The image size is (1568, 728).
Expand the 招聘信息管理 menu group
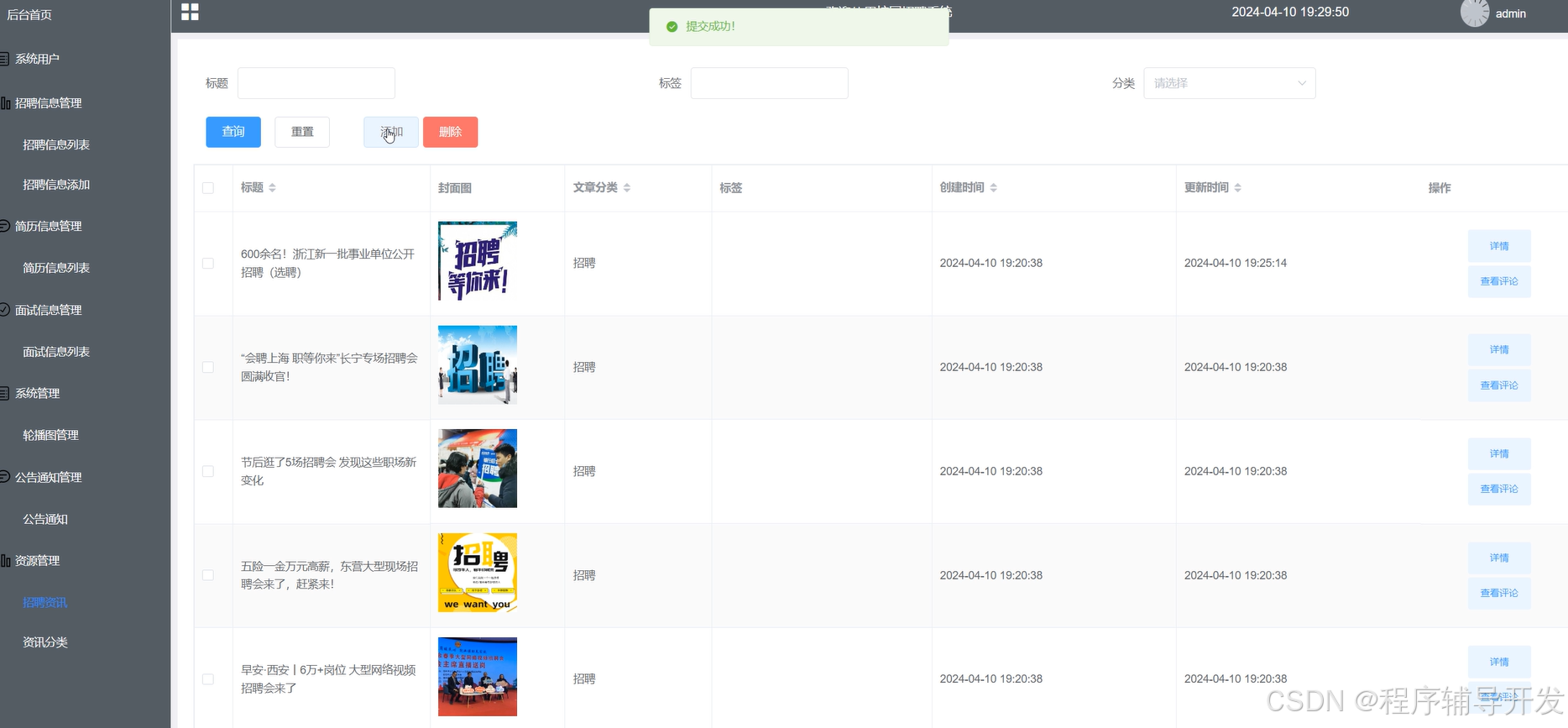(49, 103)
